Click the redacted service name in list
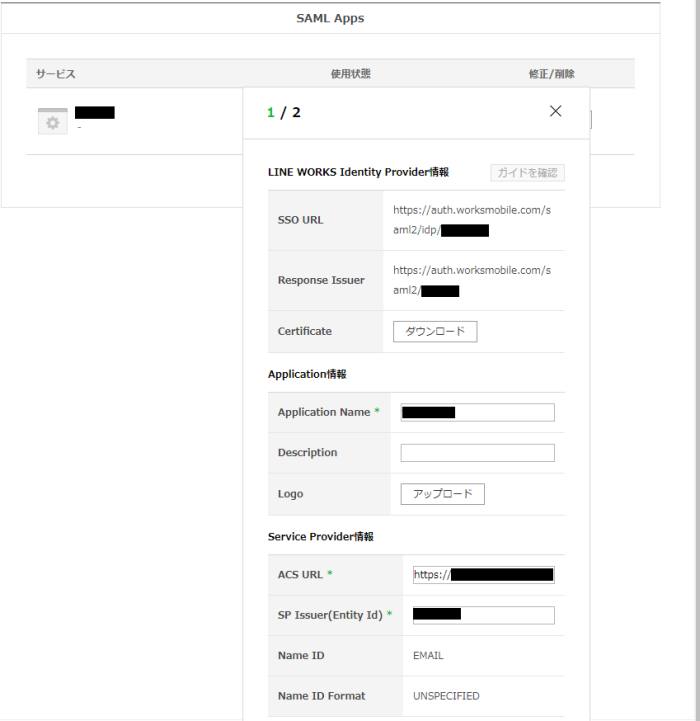 coord(95,113)
